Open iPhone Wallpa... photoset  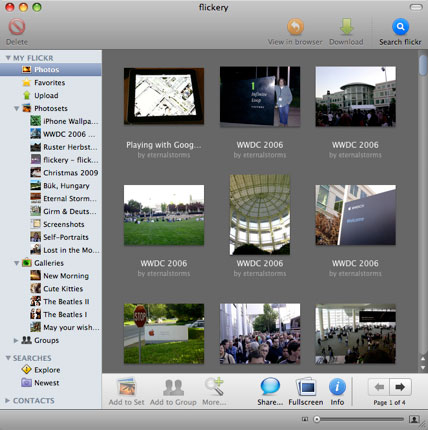click(x=51, y=121)
